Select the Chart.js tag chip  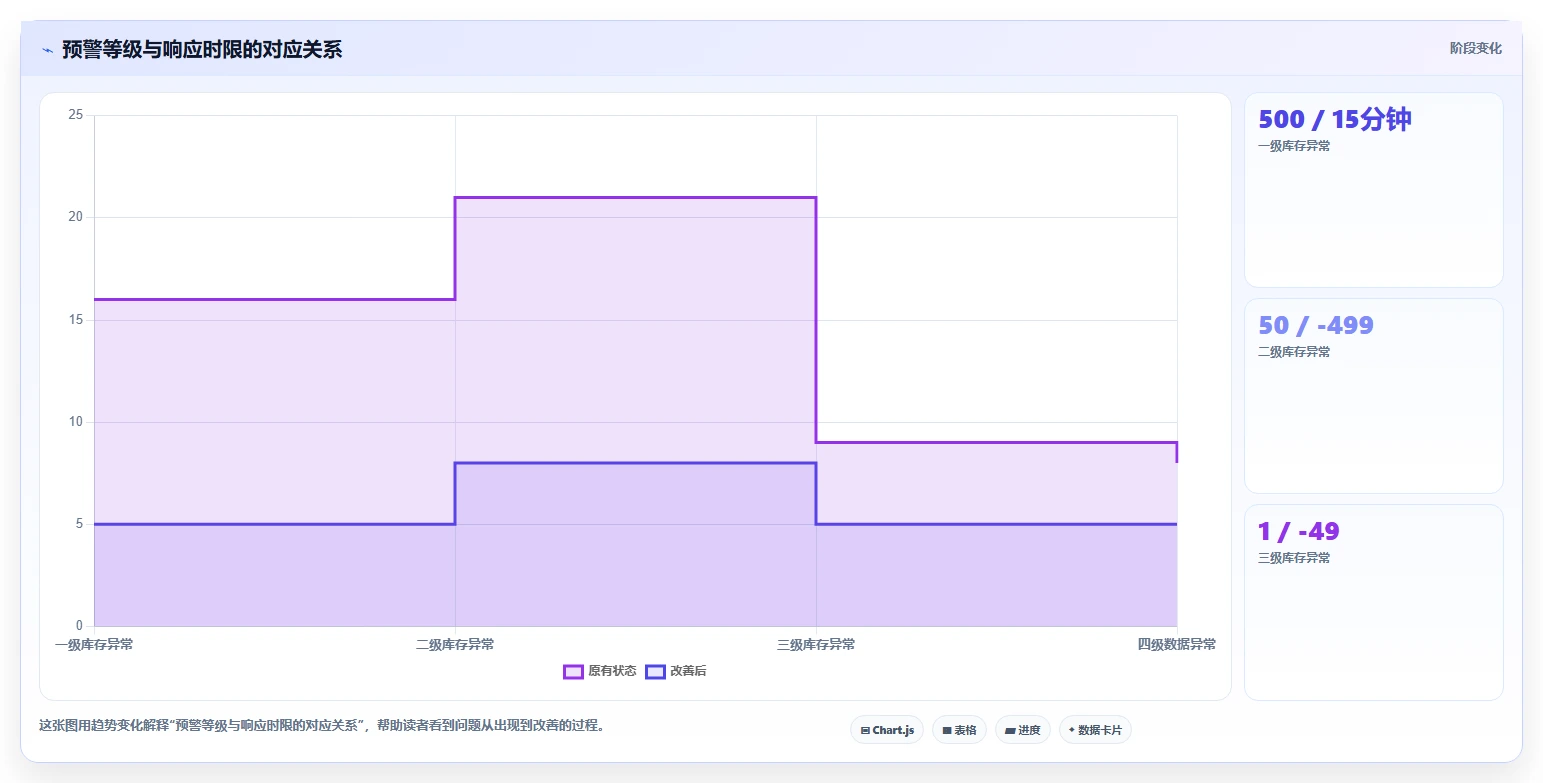coord(887,730)
